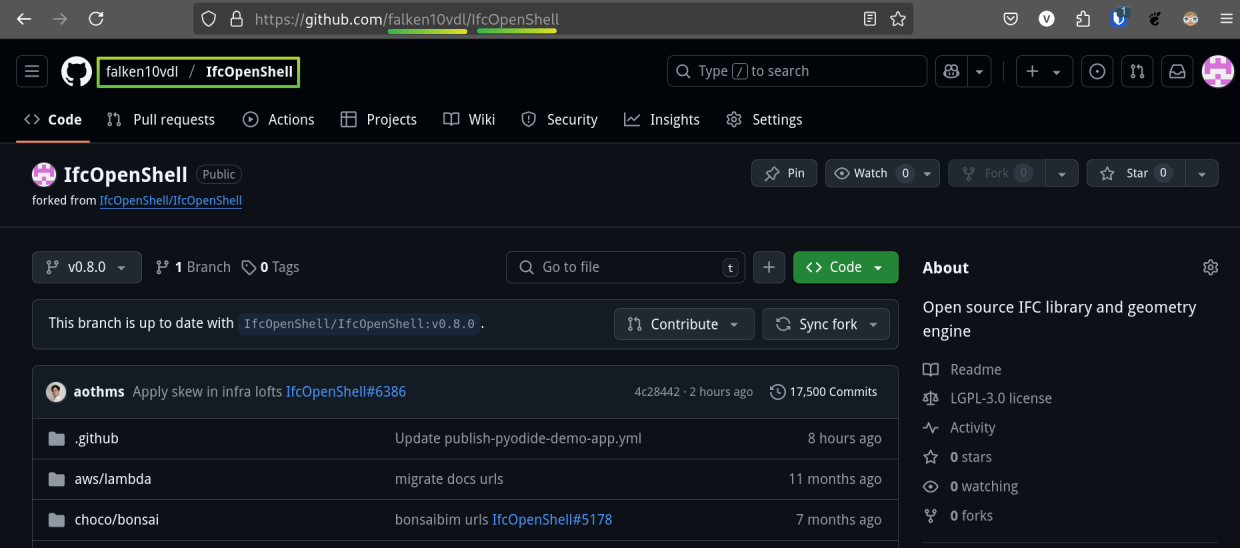Open commit message 'migrate docs urls'
The image size is (1240, 548).
point(449,479)
